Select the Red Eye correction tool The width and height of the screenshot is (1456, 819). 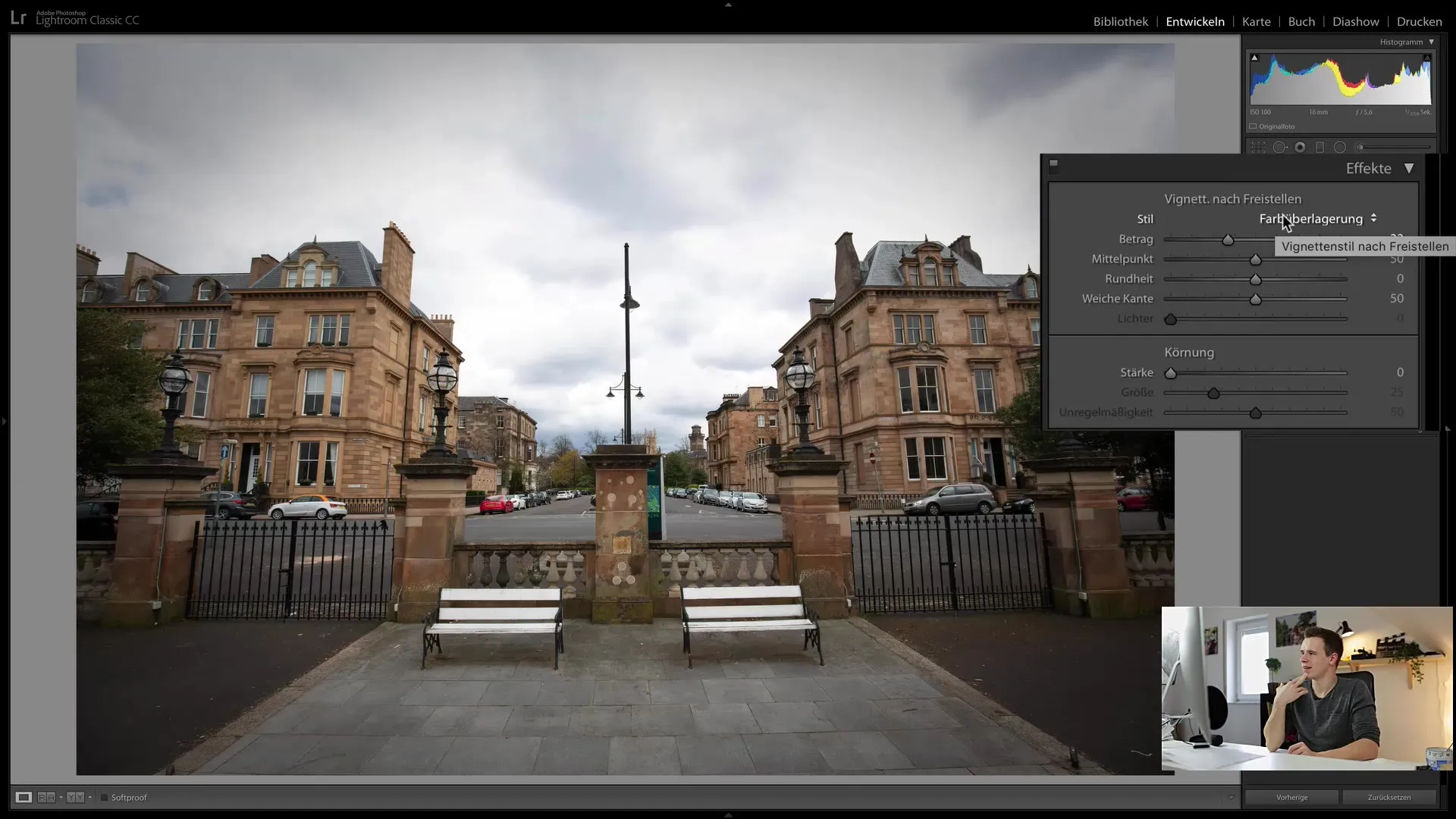click(1300, 147)
